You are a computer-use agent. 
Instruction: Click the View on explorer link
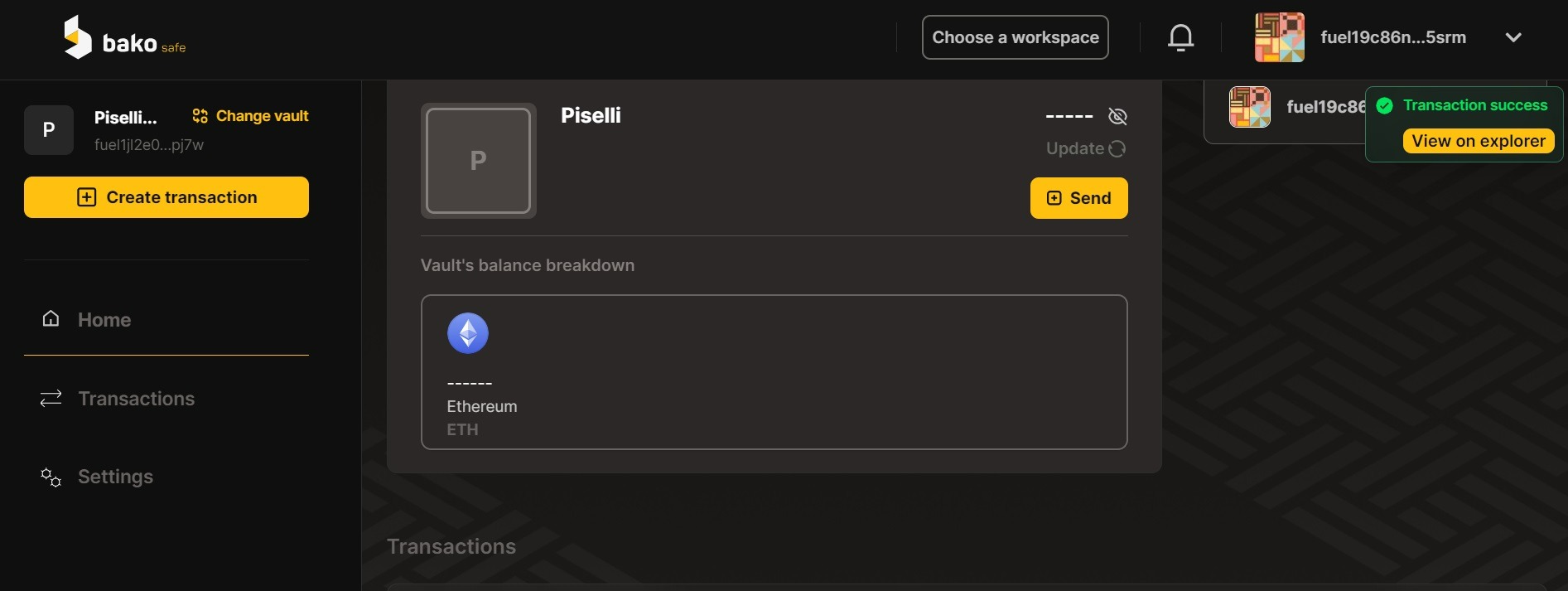[x=1478, y=141]
